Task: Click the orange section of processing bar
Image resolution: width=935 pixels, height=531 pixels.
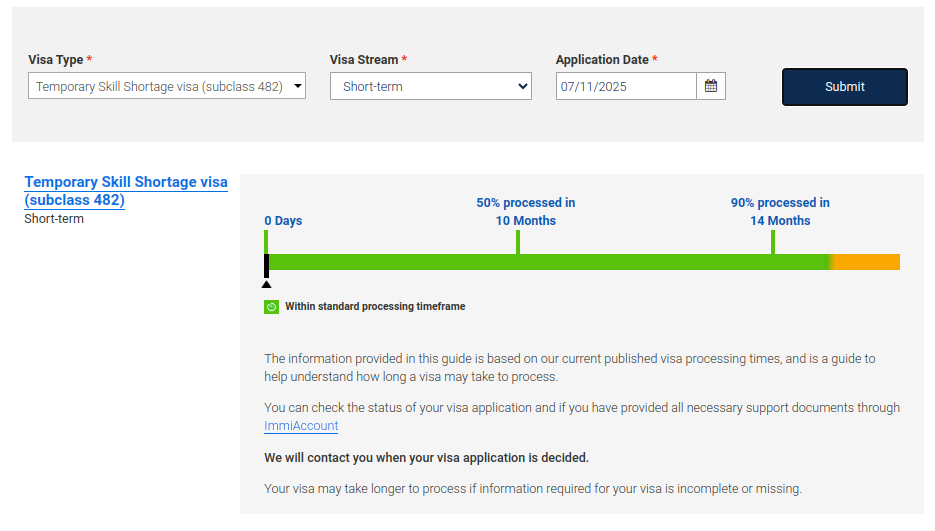Action: tap(867, 262)
